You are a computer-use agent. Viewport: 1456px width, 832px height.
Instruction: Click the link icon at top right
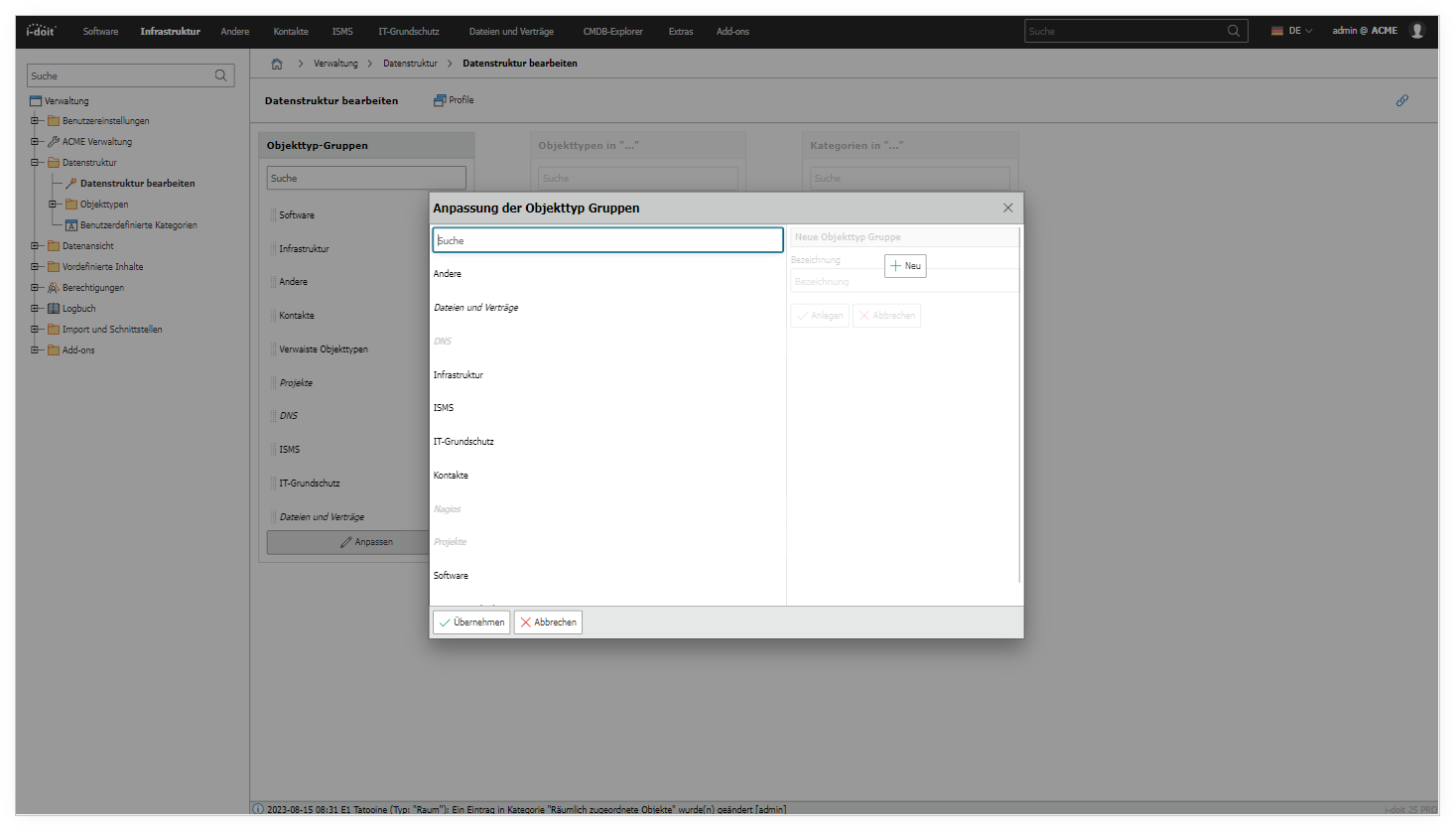pos(1402,100)
